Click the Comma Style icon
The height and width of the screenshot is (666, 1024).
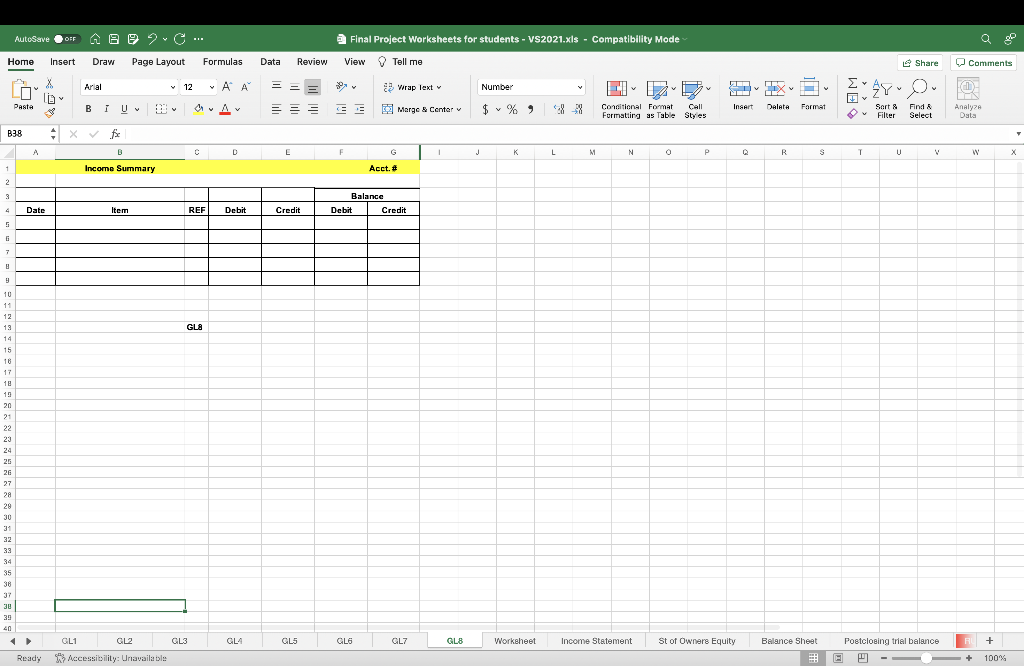tap(530, 109)
